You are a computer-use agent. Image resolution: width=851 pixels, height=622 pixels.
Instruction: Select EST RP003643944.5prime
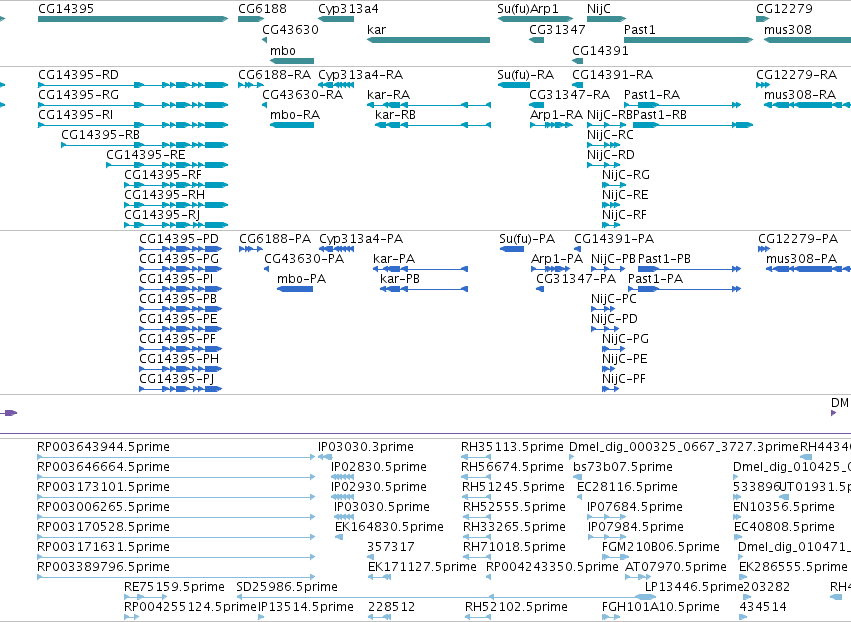tap(103, 447)
